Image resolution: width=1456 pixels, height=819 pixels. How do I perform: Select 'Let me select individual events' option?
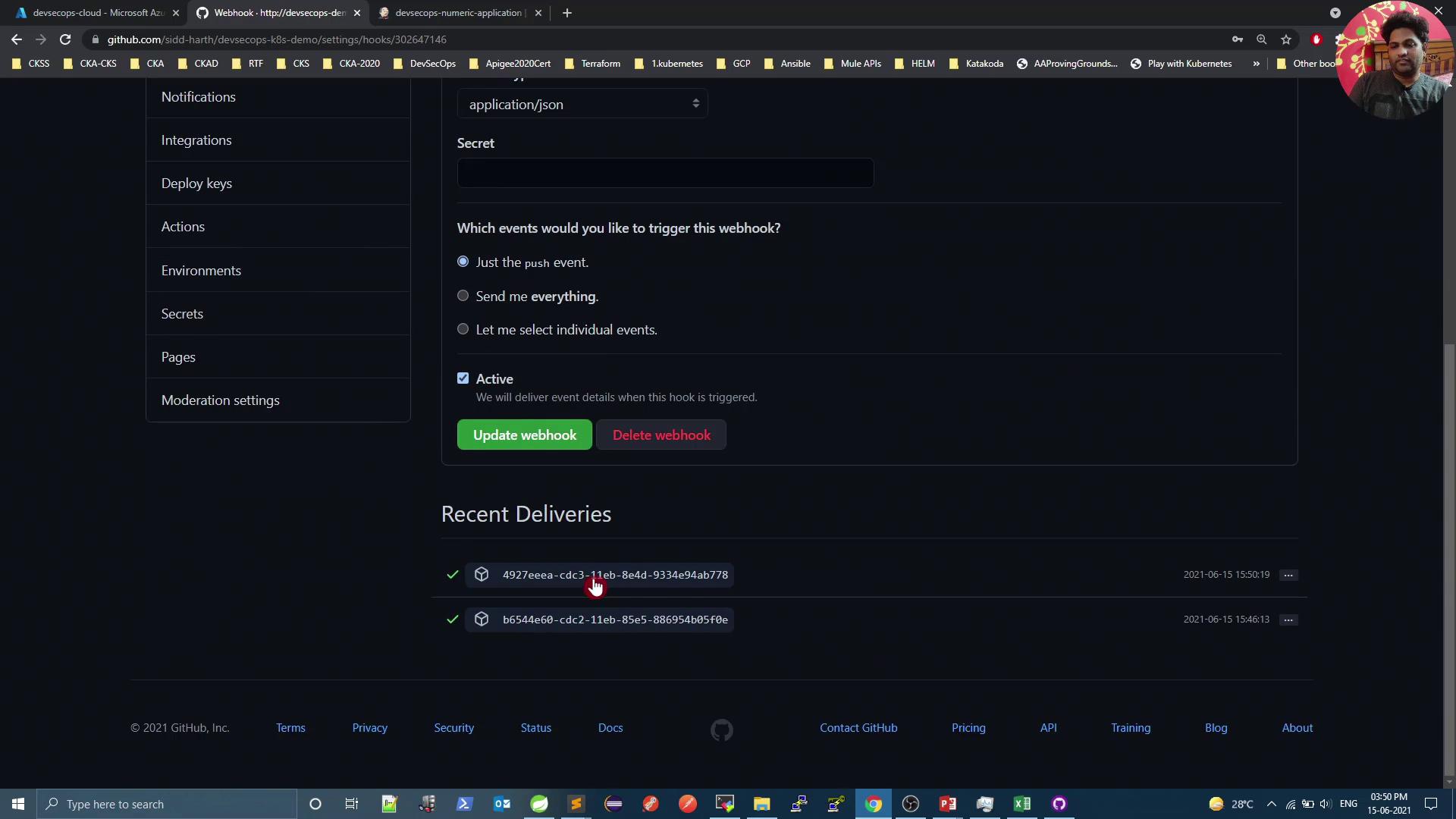click(463, 329)
